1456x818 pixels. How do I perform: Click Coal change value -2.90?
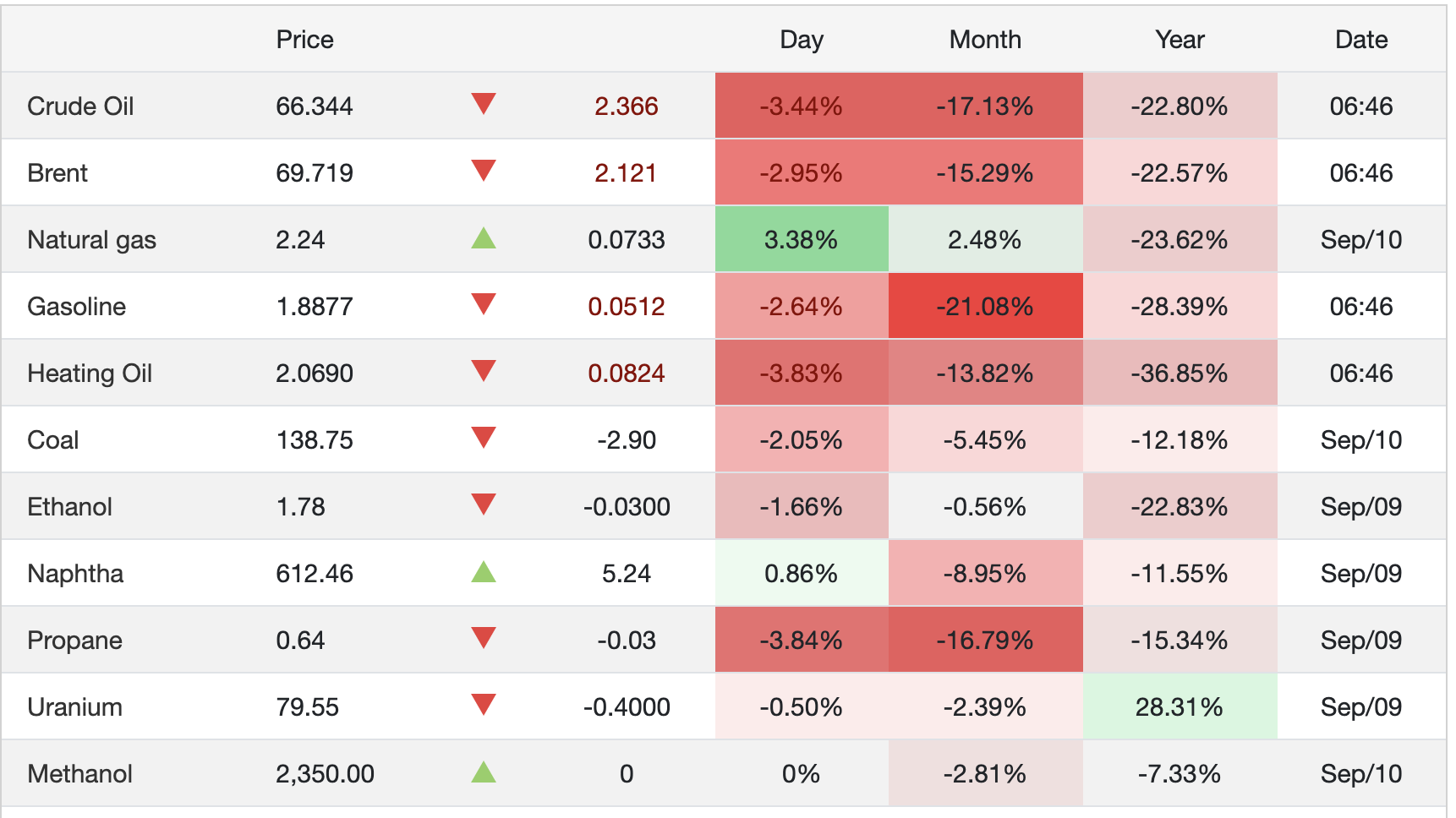pos(626,440)
